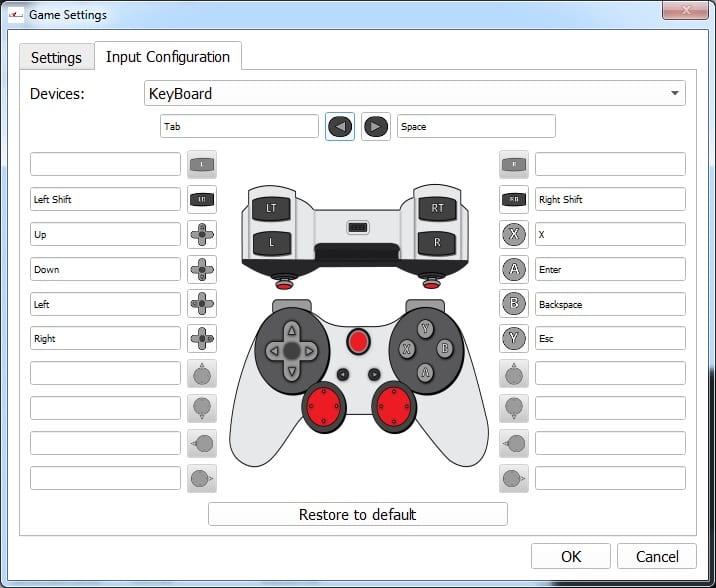Click the left-side stick up icon
This screenshot has width=716, height=588.
202,373
